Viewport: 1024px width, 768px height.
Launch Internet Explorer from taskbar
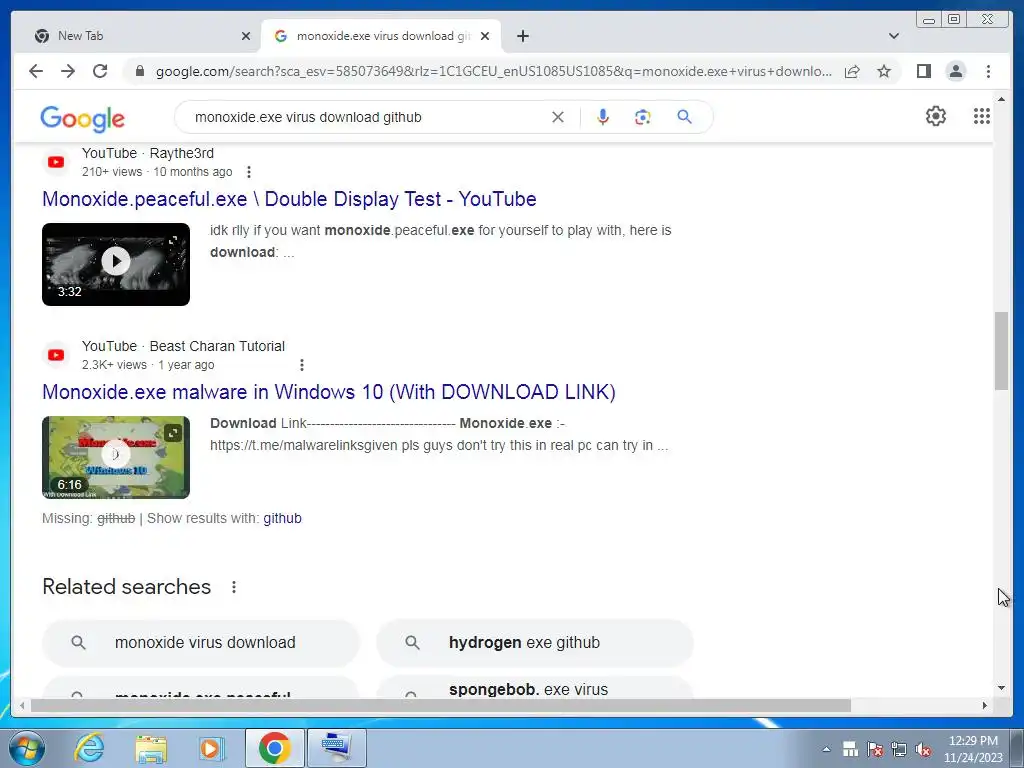tap(89, 748)
